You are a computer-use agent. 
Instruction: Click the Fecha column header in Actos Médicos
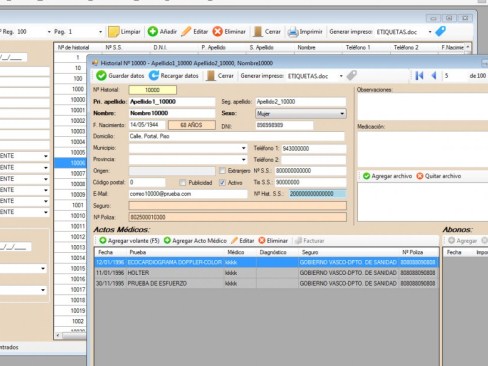point(105,252)
